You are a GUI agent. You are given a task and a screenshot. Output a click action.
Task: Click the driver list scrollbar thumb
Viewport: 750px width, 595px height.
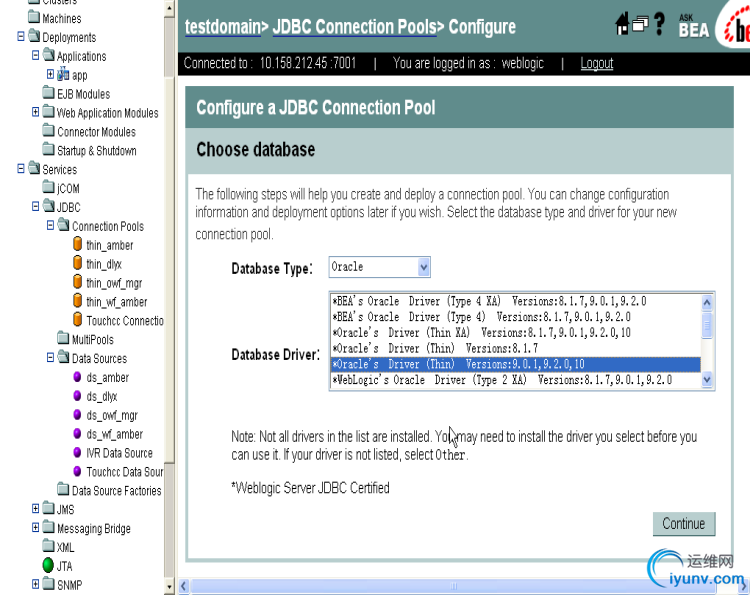click(707, 325)
